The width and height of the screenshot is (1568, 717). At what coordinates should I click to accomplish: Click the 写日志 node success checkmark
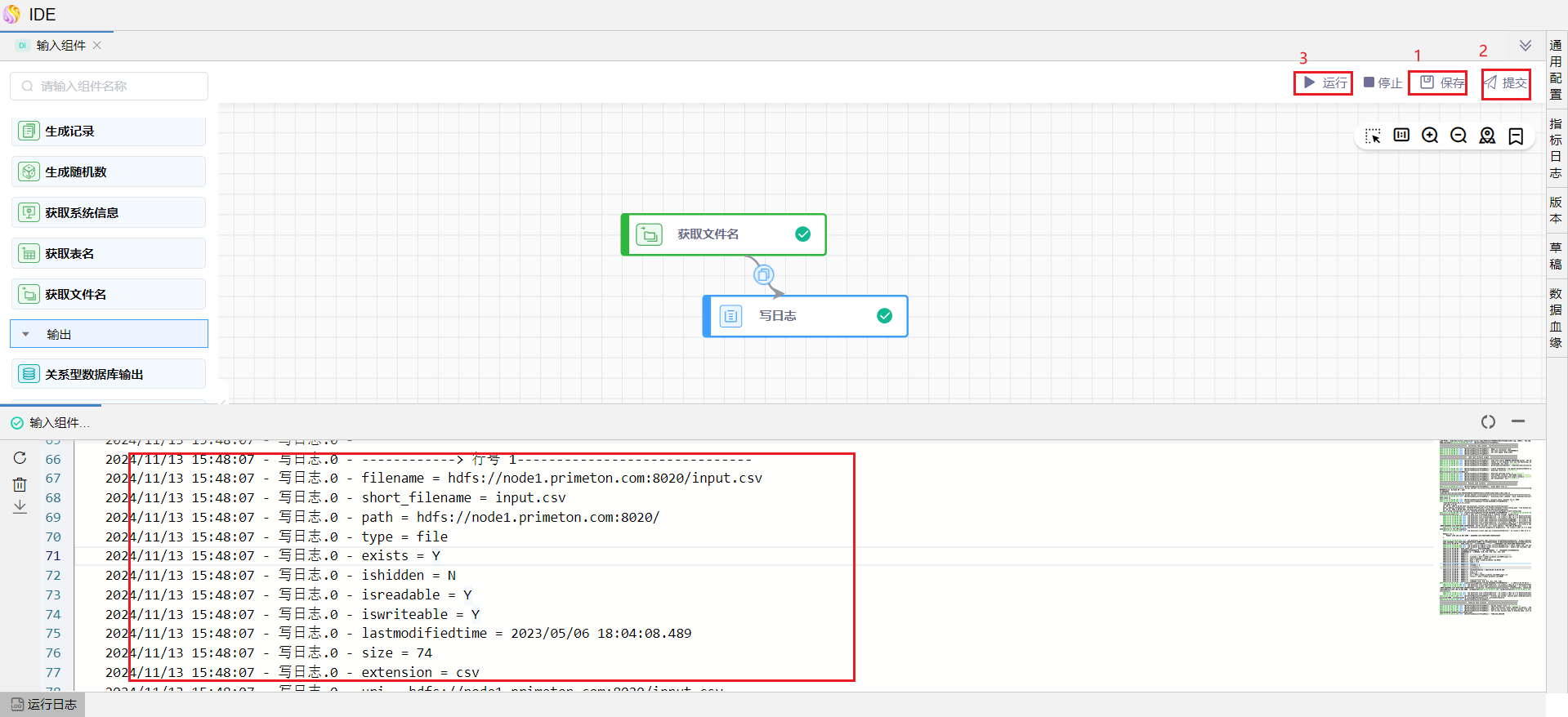[x=884, y=316]
